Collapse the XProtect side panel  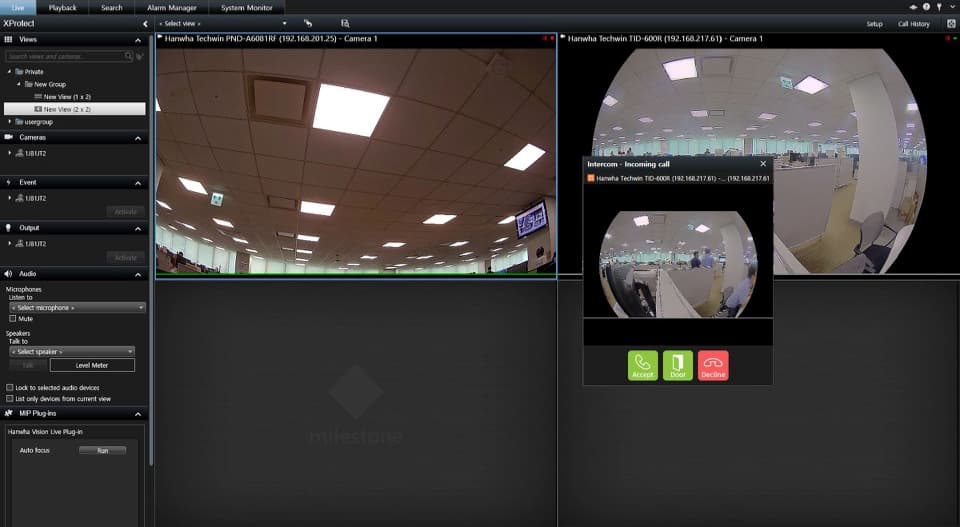[145, 24]
